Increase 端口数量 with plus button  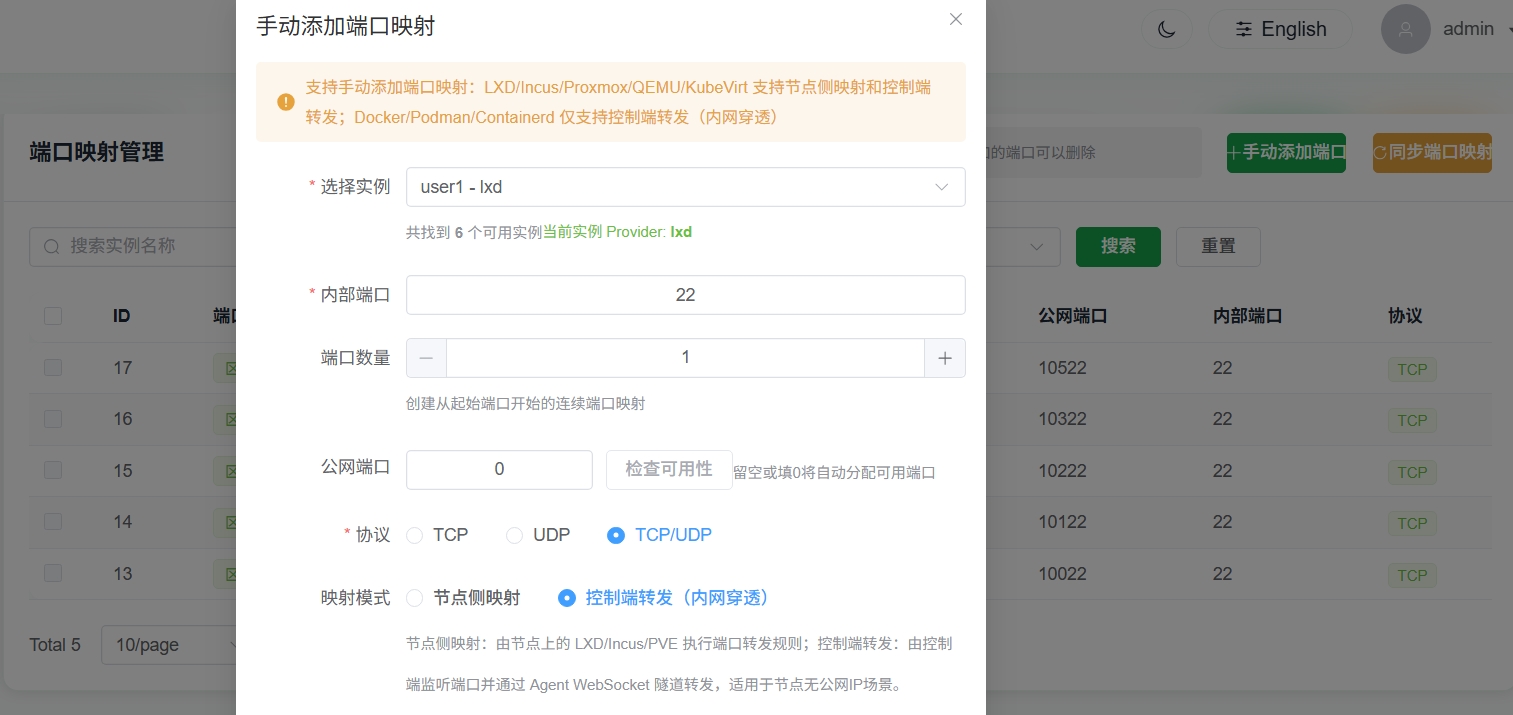pyautogui.click(x=945, y=358)
